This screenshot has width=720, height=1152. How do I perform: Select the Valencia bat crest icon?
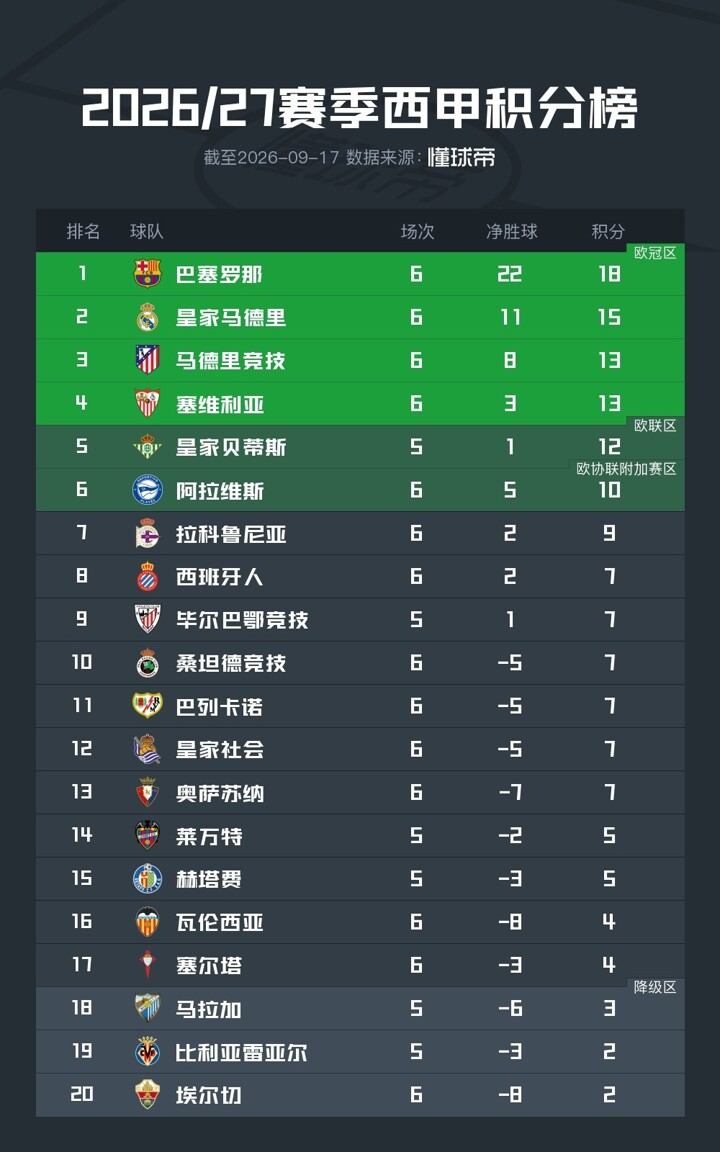click(x=148, y=922)
